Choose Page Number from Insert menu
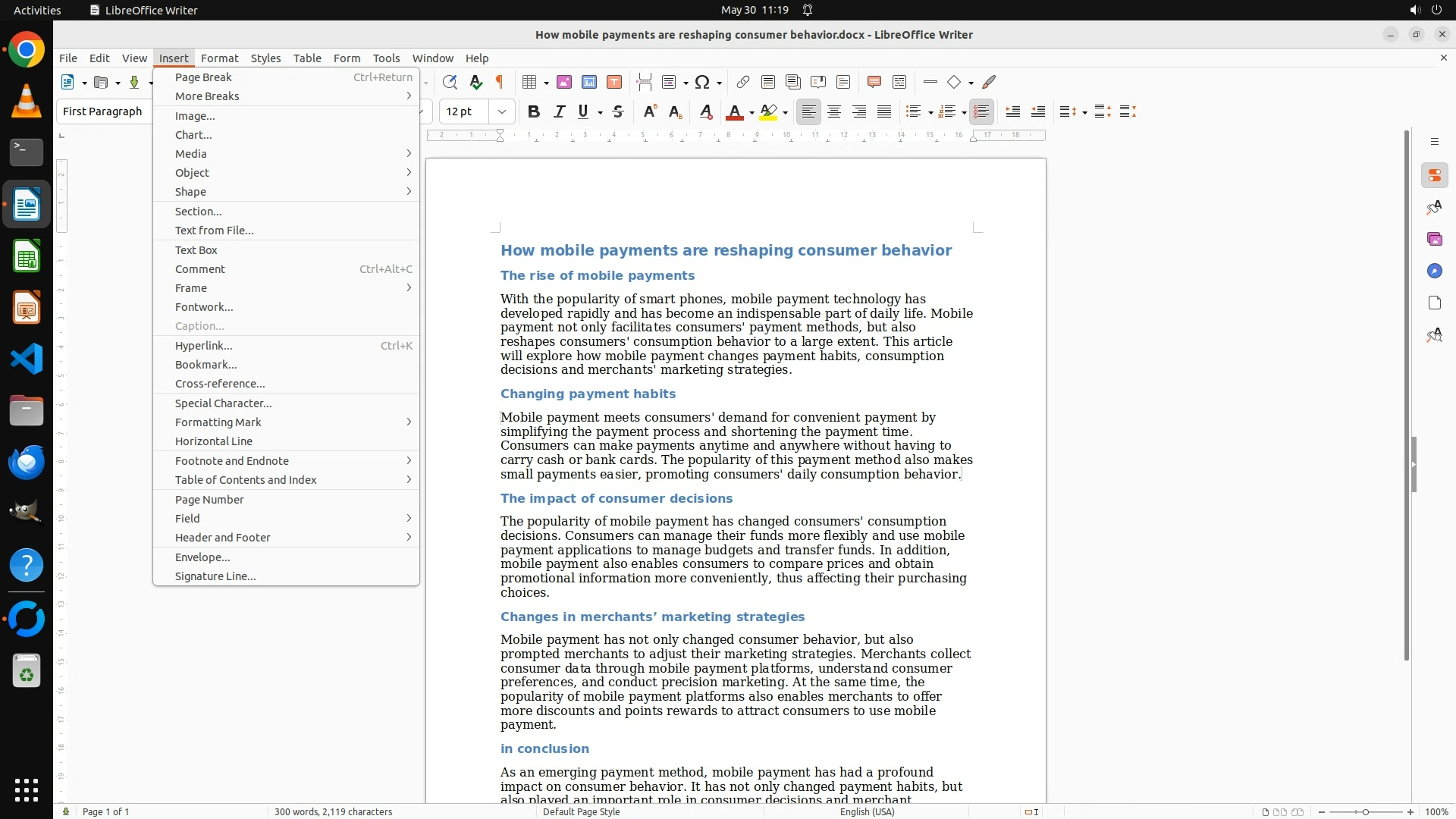 tap(209, 500)
